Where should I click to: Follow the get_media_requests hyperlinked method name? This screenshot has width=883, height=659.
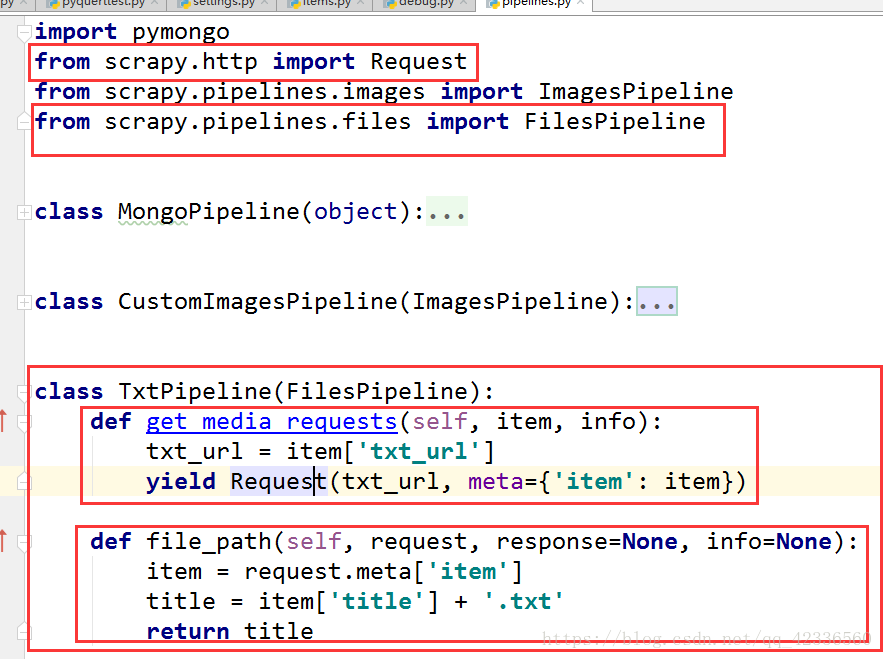point(271,422)
